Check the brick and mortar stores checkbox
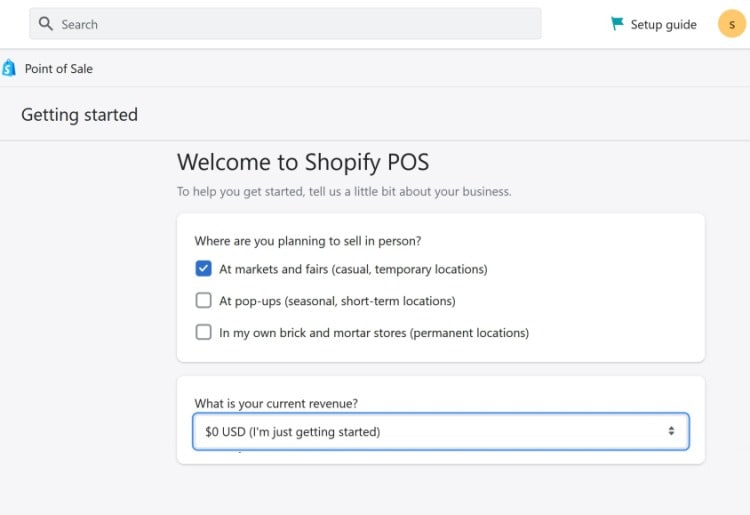This screenshot has width=750, height=515. tap(203, 332)
